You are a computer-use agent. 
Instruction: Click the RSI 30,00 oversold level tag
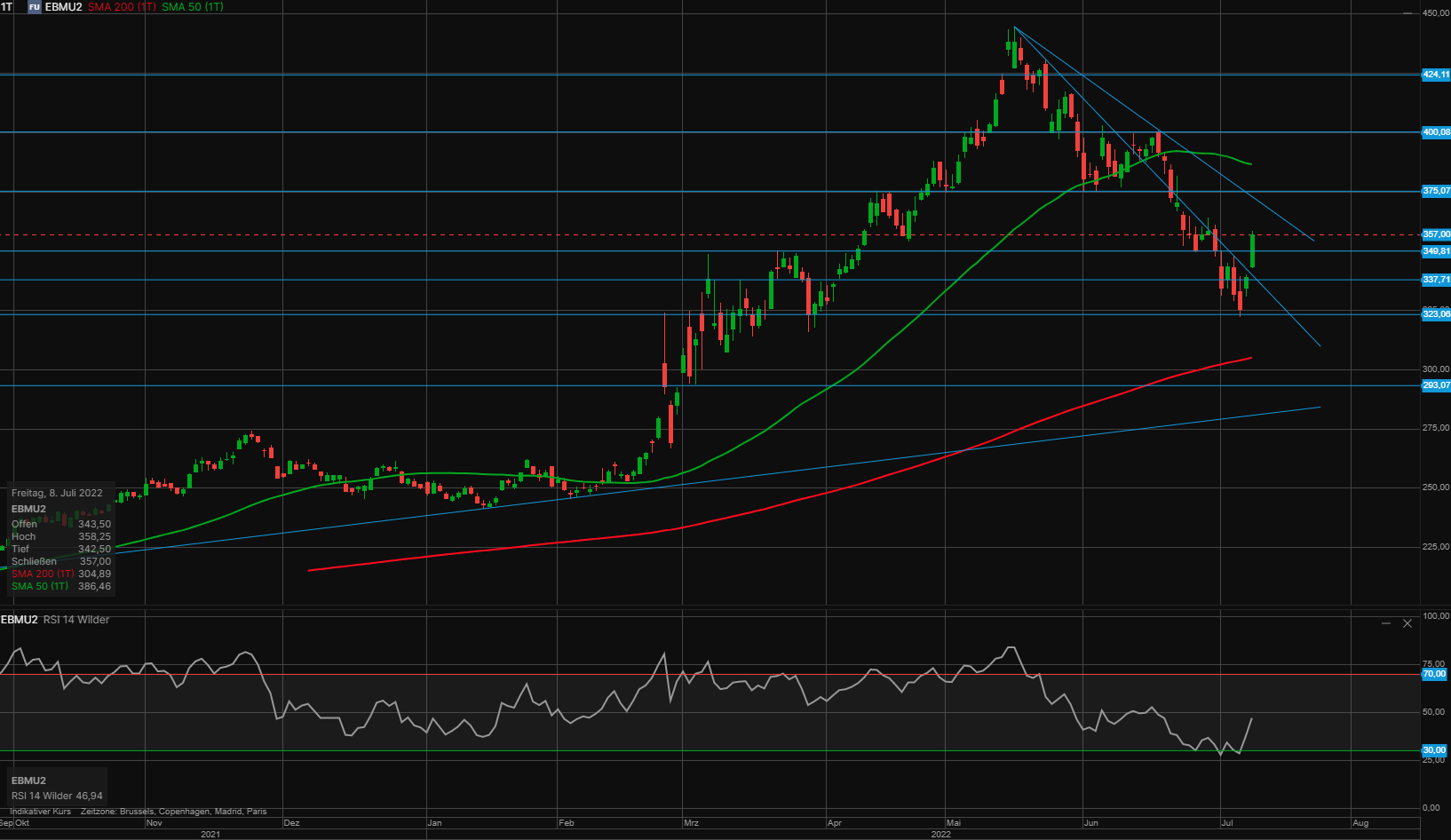pos(1434,750)
